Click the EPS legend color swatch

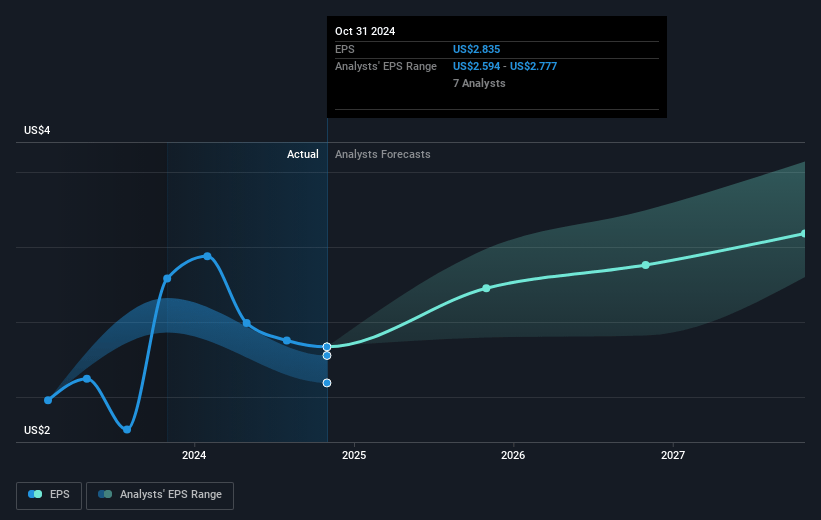coord(35,494)
